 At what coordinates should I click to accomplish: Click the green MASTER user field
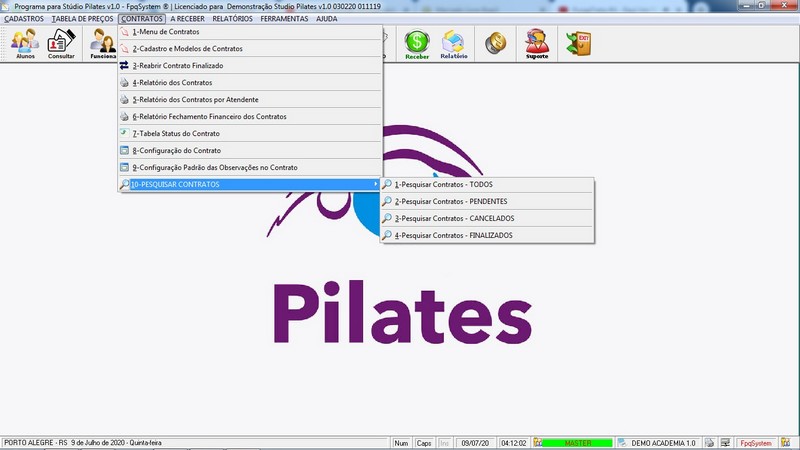(x=578, y=443)
